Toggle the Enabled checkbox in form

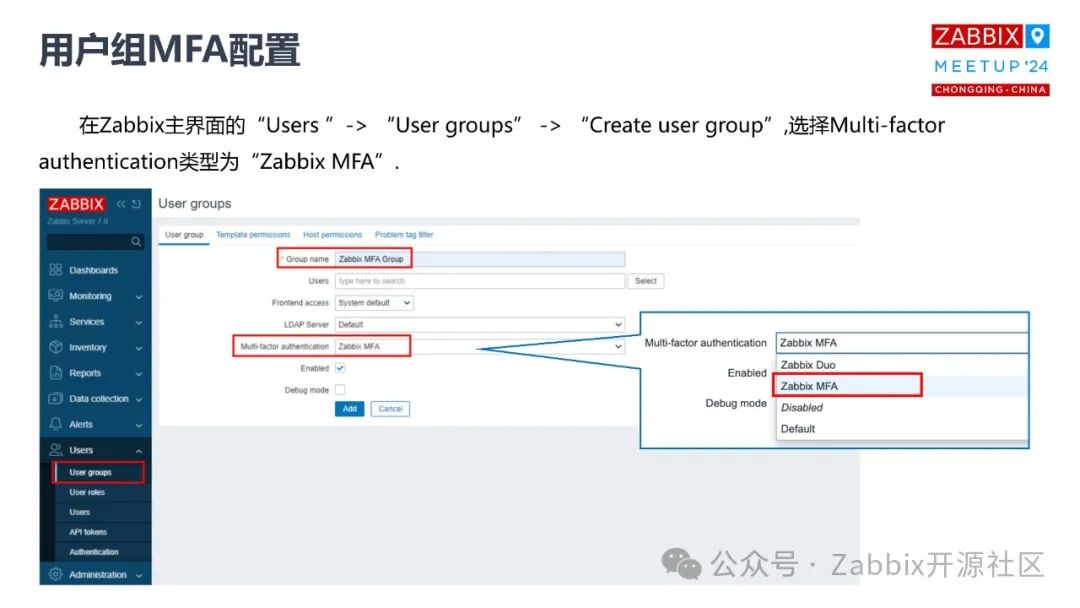340,368
